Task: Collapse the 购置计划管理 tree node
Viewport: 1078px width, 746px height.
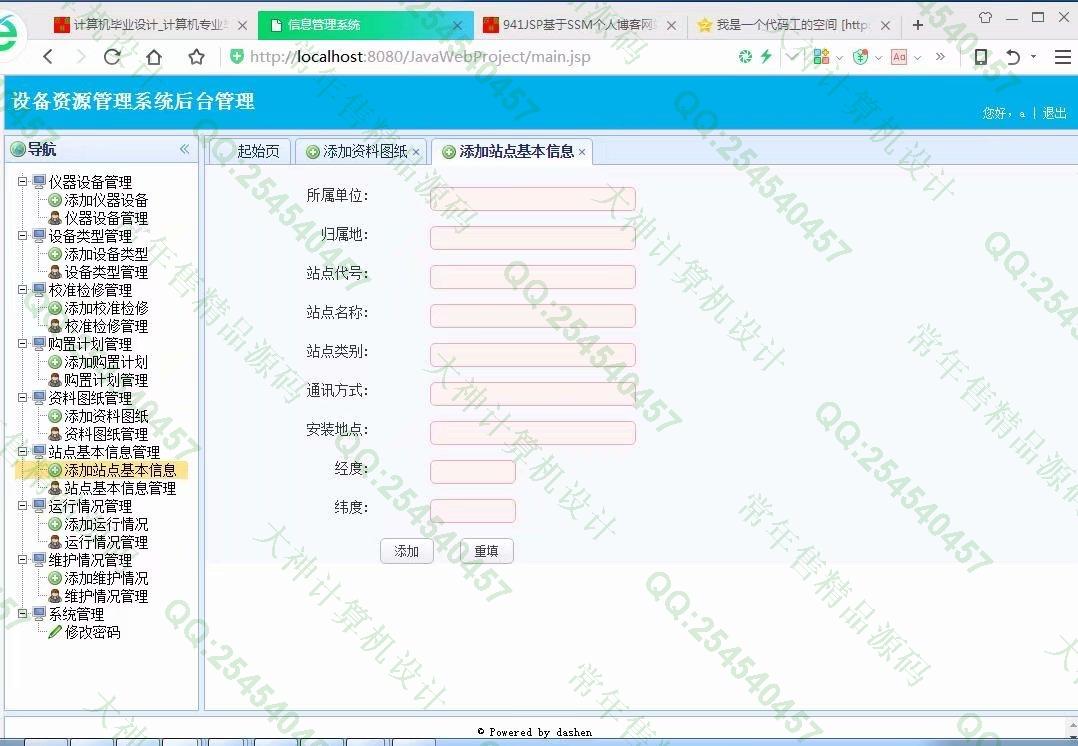Action: [22, 344]
